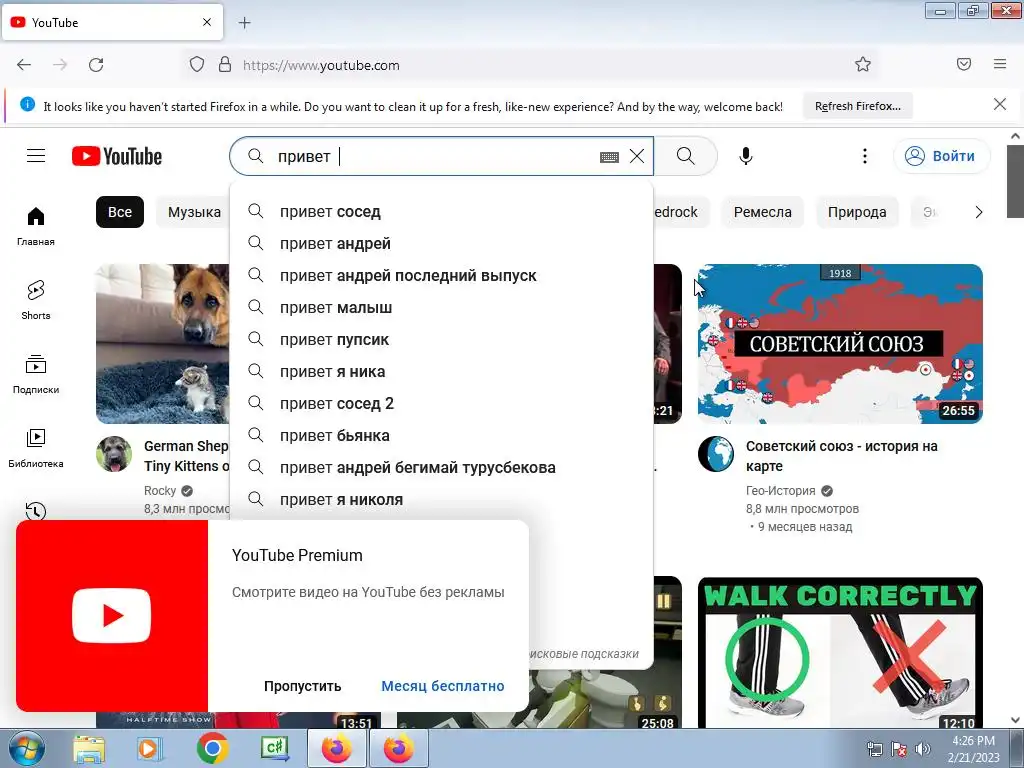Submit search with magnifier button
The height and width of the screenshot is (768, 1024).
pos(685,156)
